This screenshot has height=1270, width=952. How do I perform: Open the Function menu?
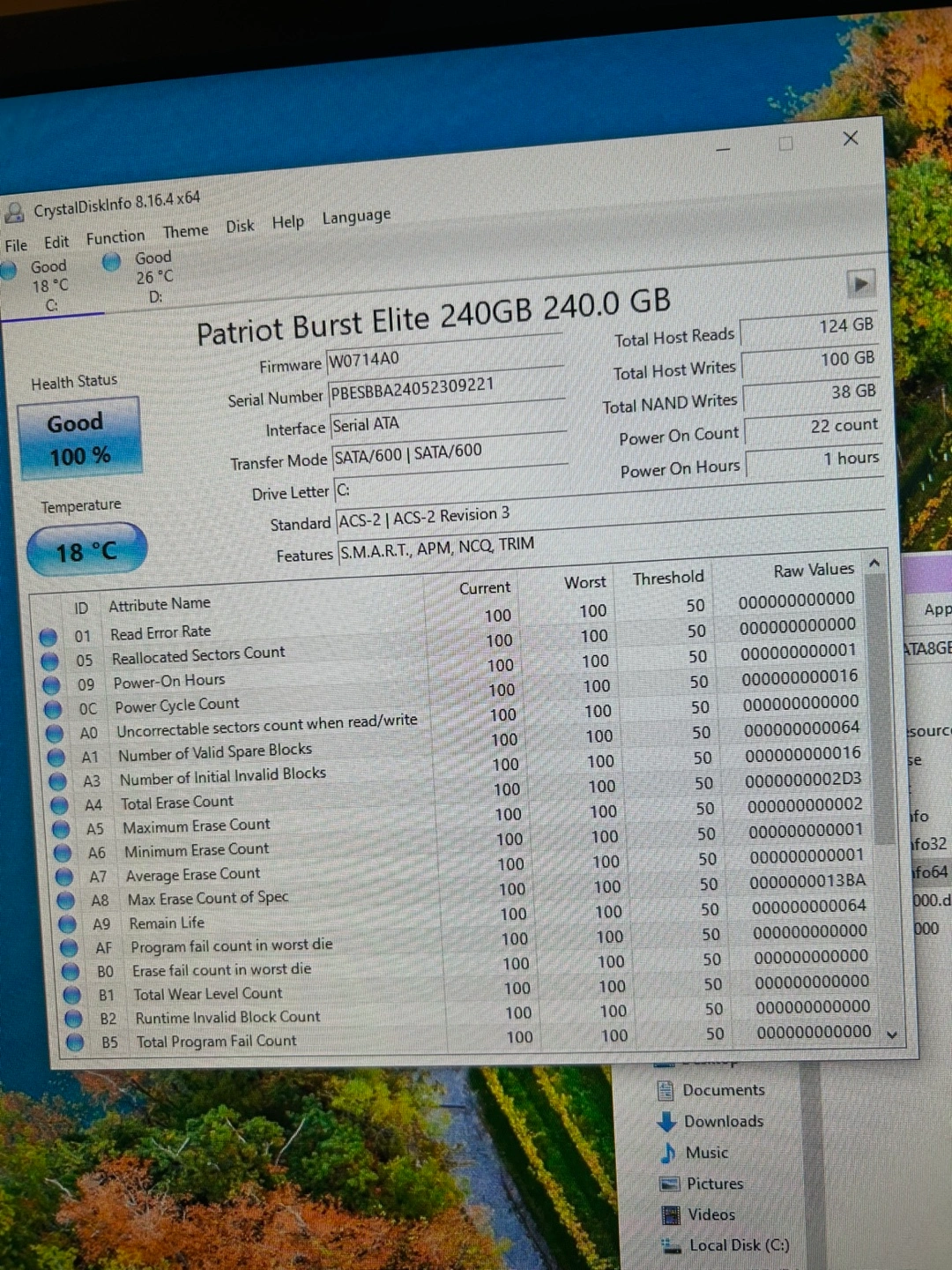115,237
